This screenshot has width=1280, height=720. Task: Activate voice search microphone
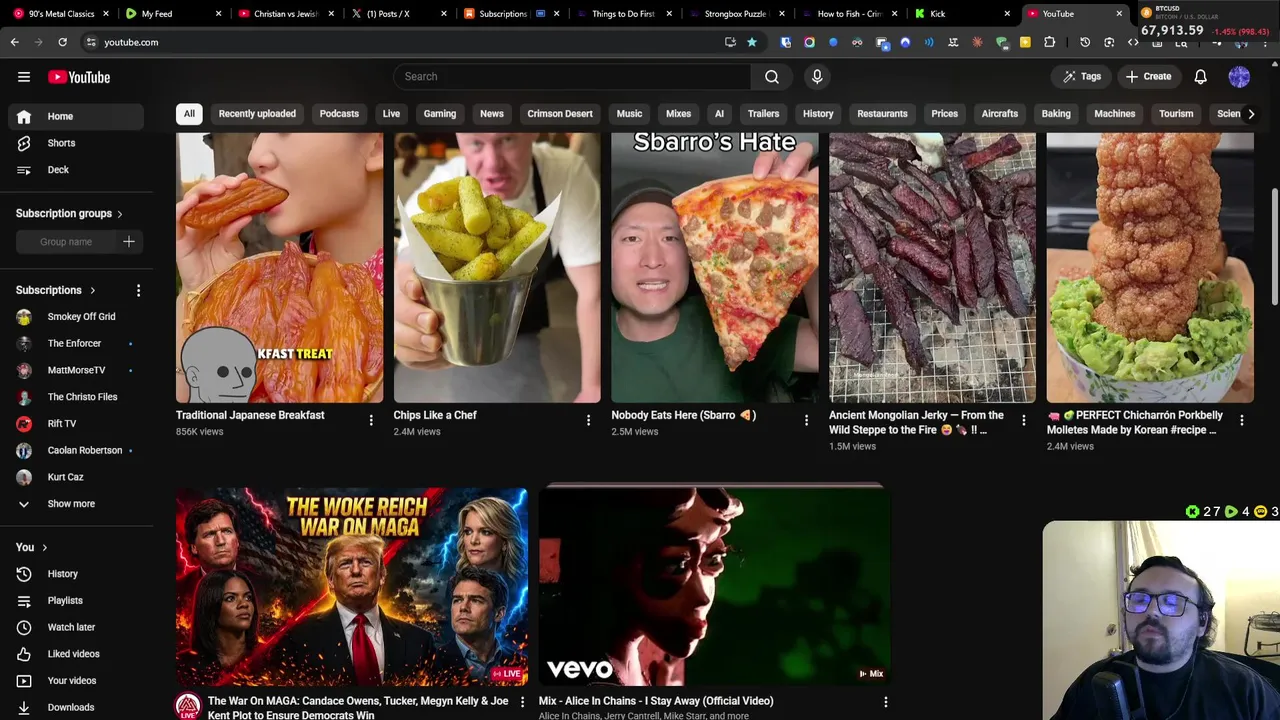pos(817,77)
